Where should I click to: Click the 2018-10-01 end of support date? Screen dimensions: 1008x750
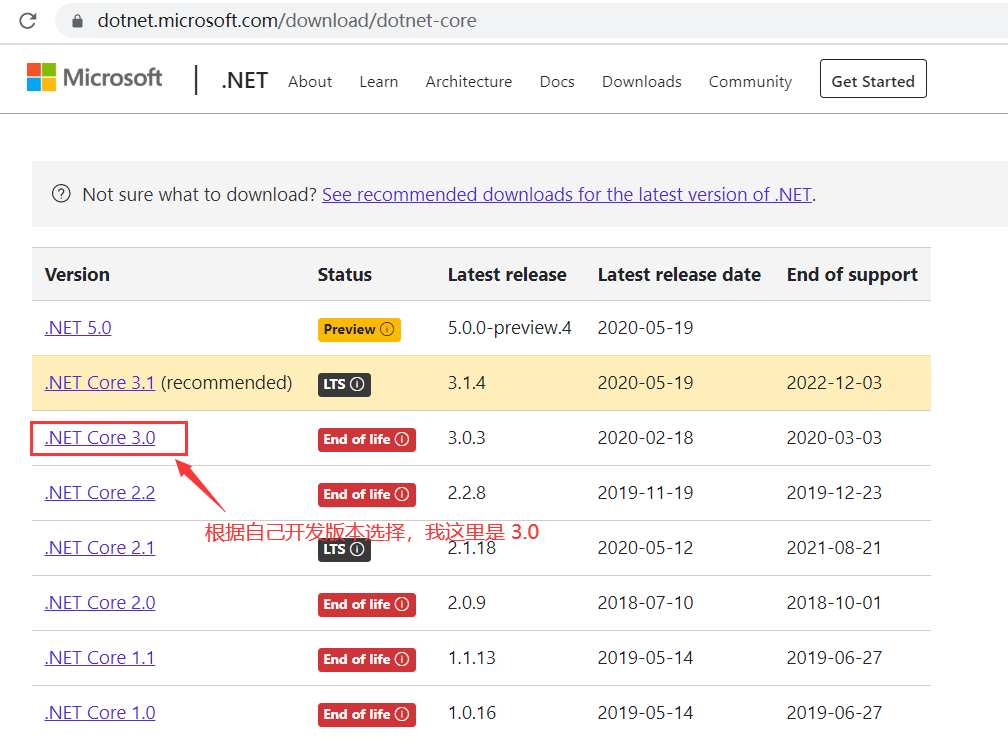(x=834, y=603)
